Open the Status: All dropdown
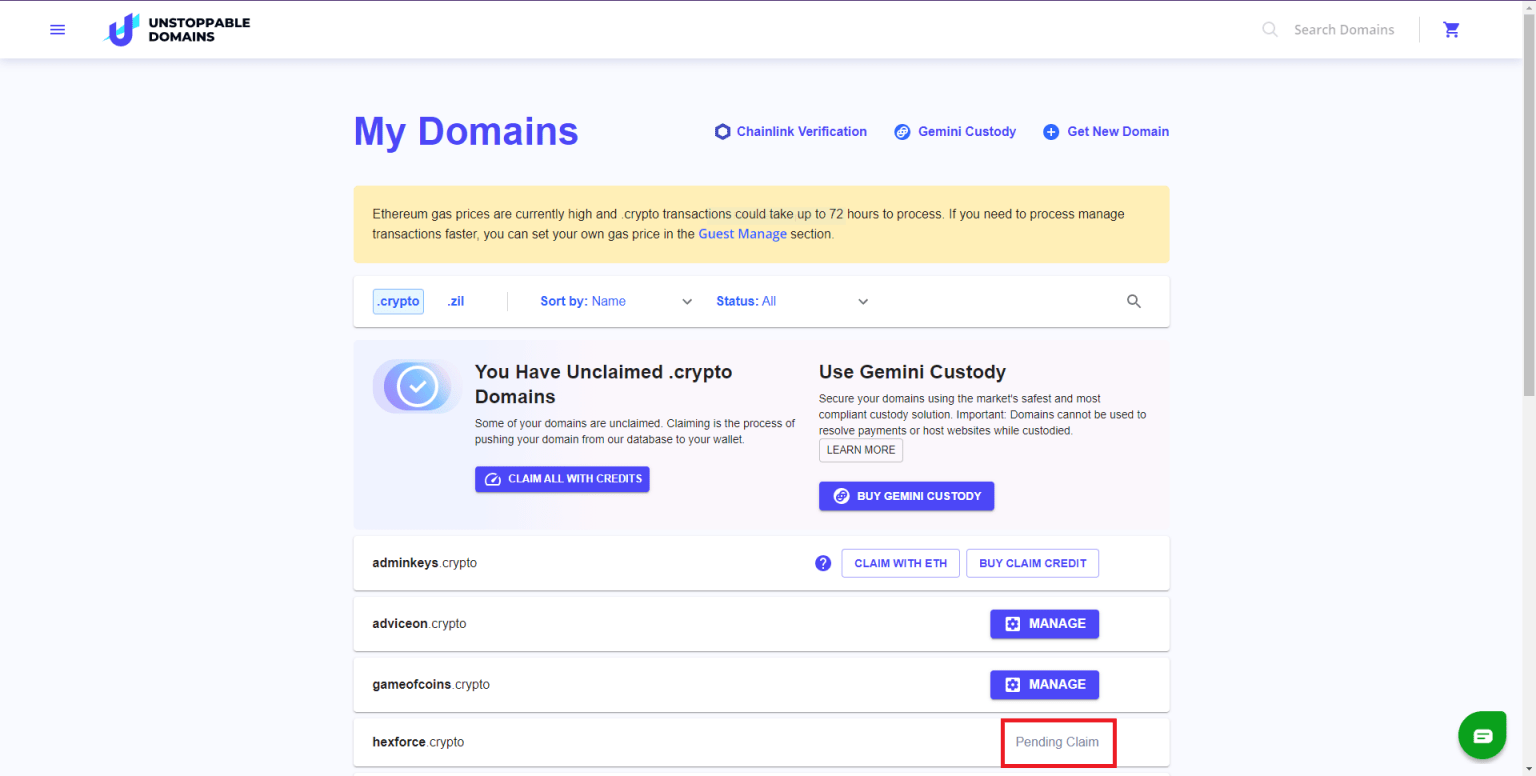The image size is (1536, 776). (x=790, y=300)
